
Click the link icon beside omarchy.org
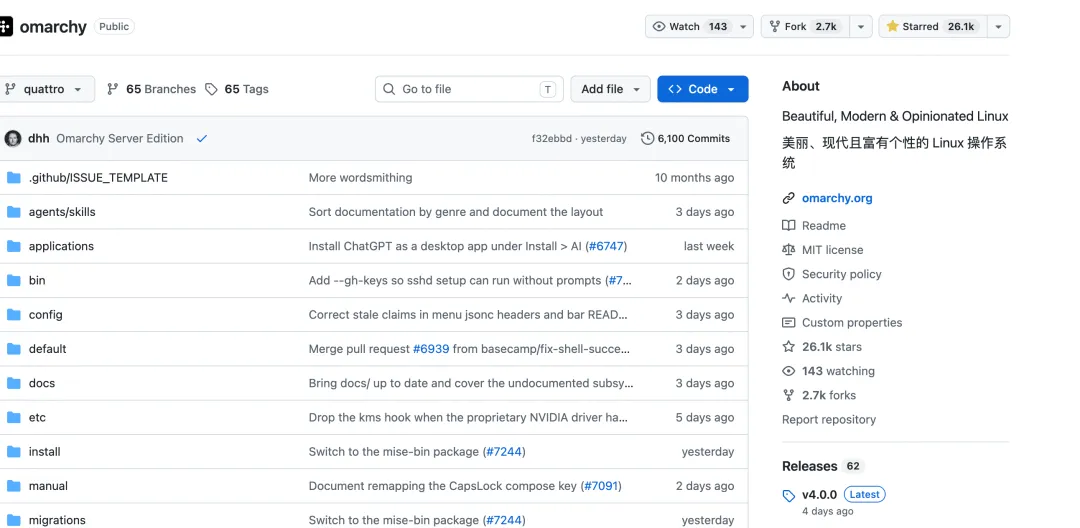coord(789,198)
